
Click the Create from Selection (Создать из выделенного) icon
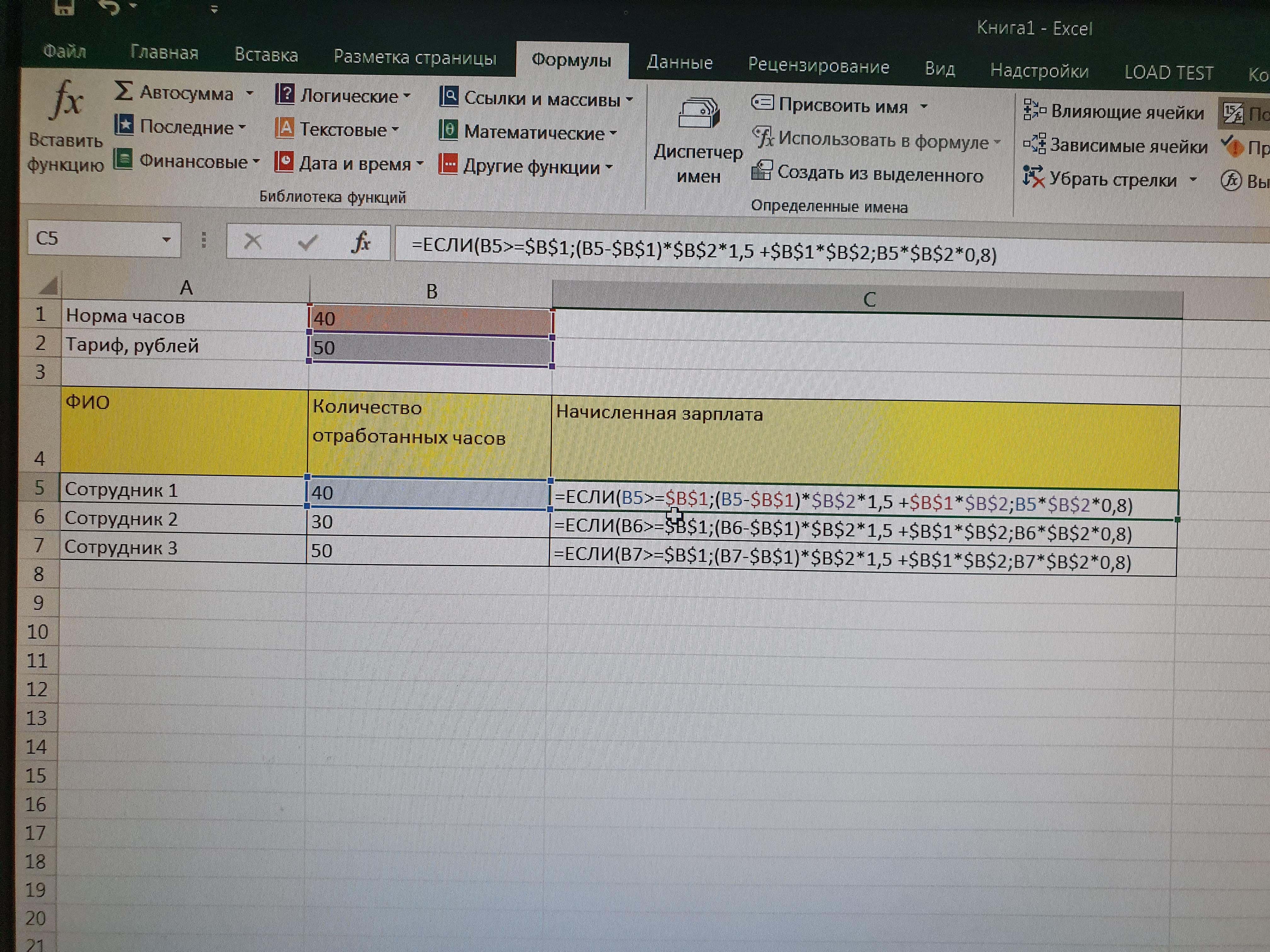point(762,171)
